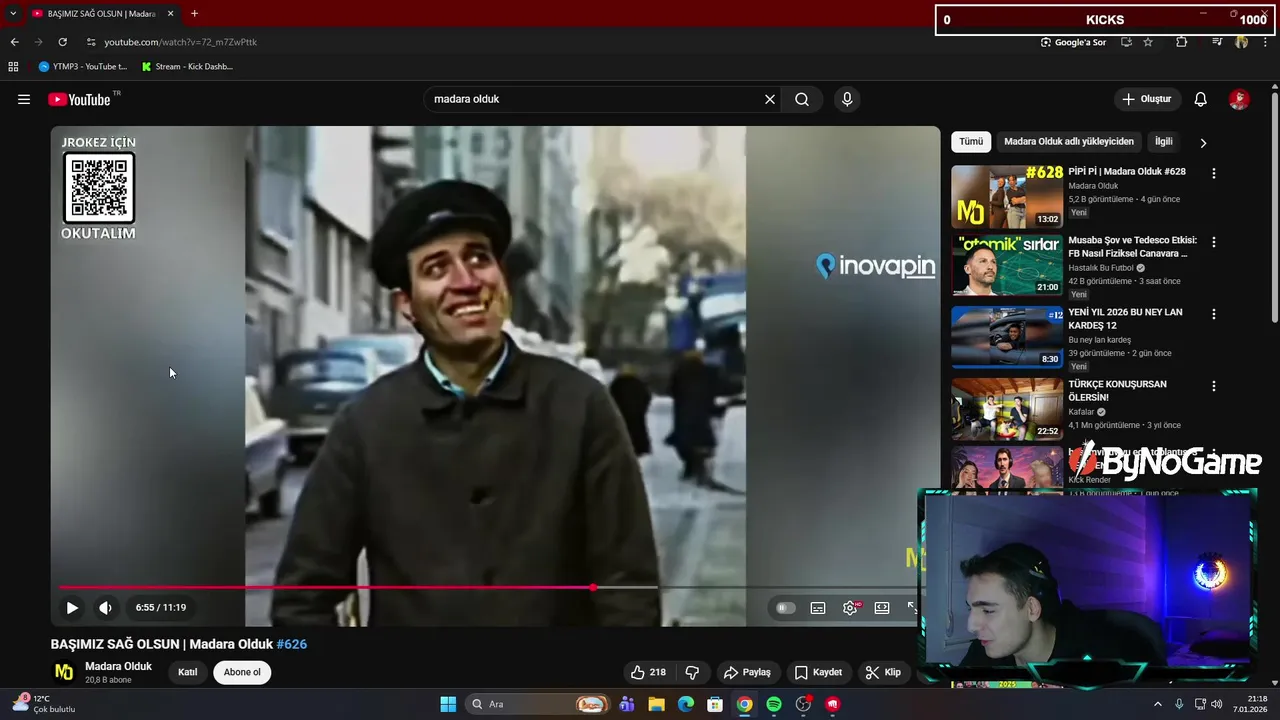Open Windows Start menu
1280x720 pixels.
point(448,704)
